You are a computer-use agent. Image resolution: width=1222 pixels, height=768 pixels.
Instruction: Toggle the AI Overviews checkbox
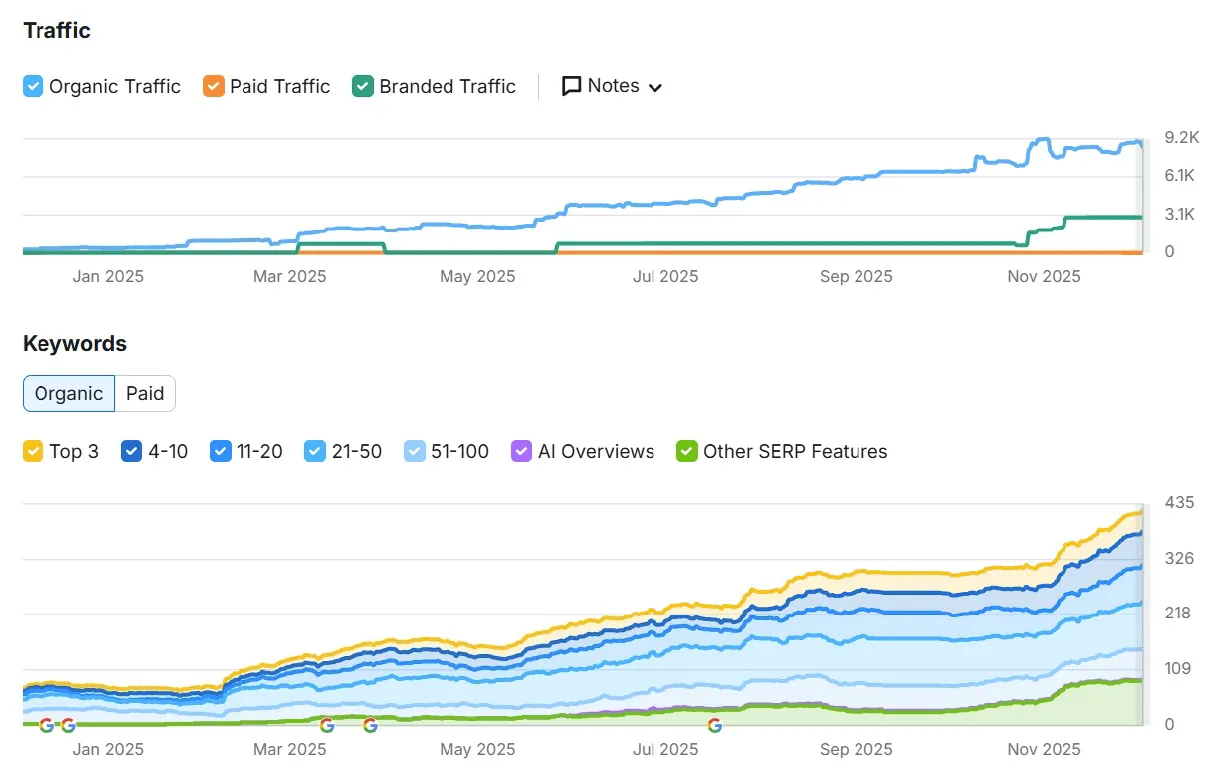(x=522, y=452)
